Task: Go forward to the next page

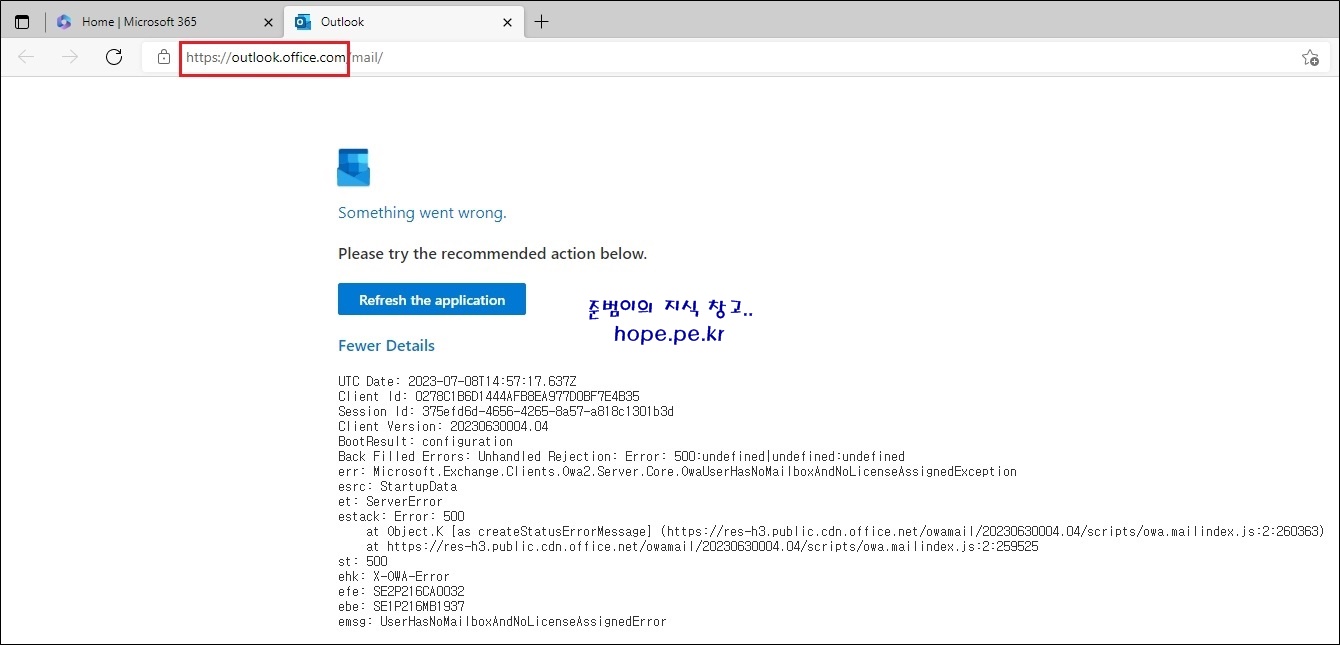Action: 70,57
